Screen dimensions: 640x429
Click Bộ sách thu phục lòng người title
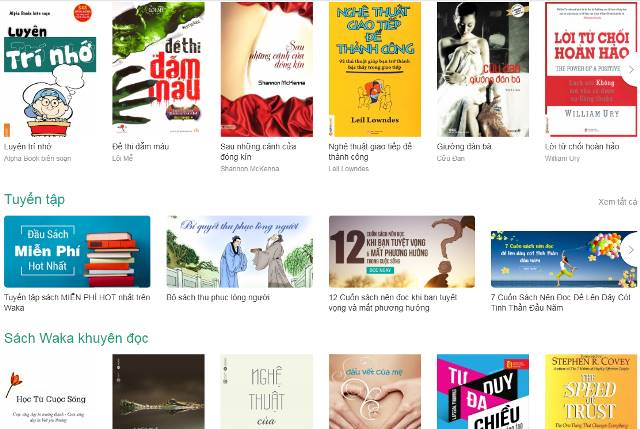pos(218,297)
